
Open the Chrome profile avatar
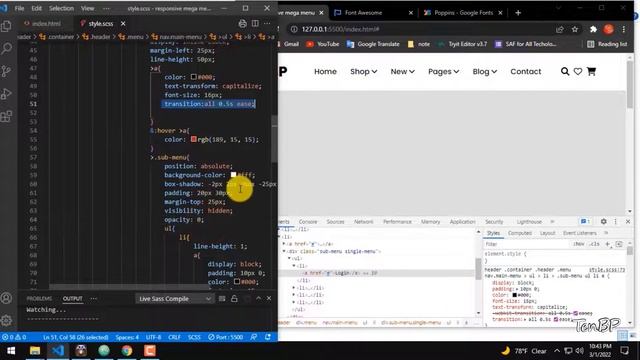pos(609,29)
